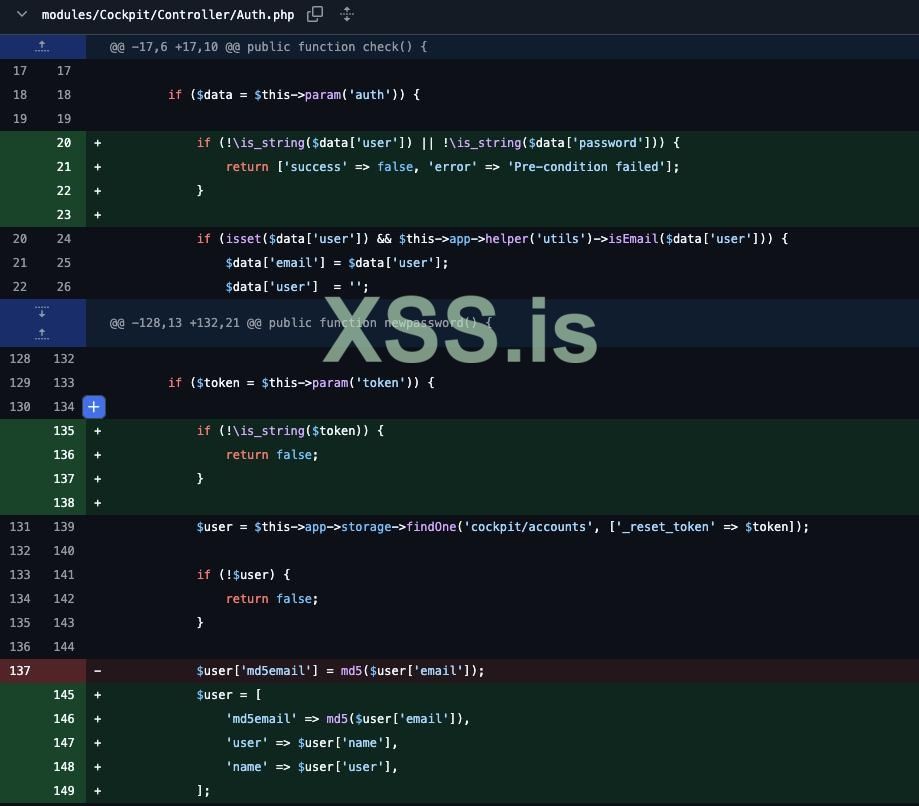Expand lines above check() hunk header

tap(42, 46)
